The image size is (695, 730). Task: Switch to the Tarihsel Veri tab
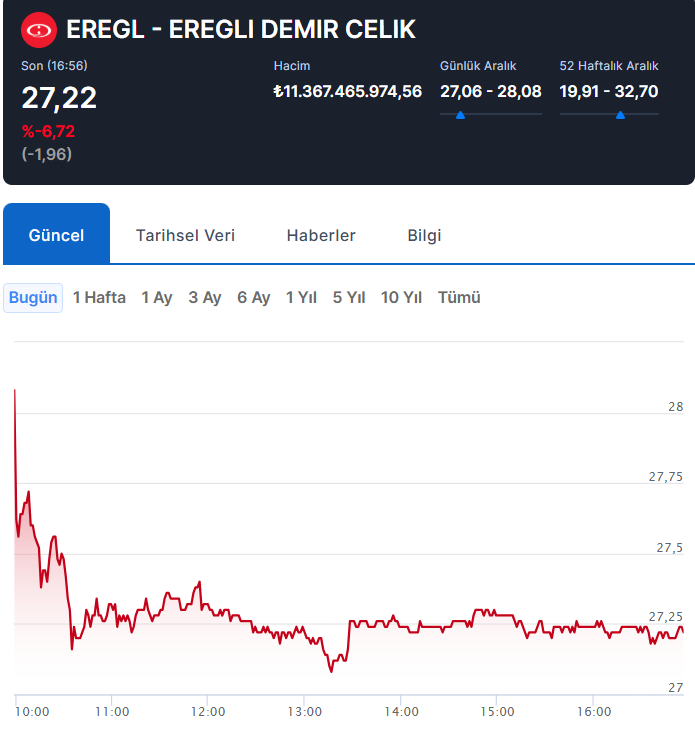[185, 235]
